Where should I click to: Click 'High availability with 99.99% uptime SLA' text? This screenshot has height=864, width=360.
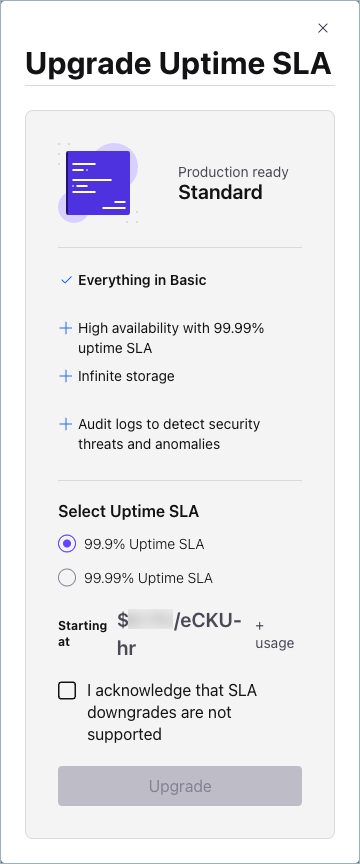click(x=171, y=338)
